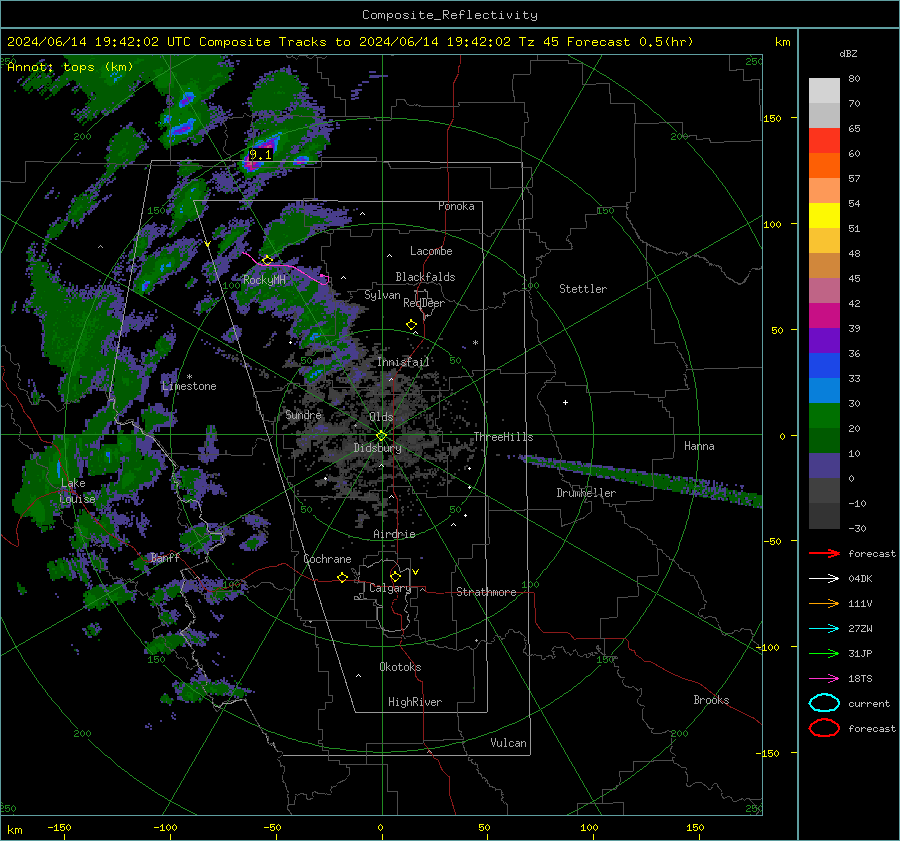Click the purple 36-39 dBZ swatch
Screen dimensions: 900x841
pos(824,341)
